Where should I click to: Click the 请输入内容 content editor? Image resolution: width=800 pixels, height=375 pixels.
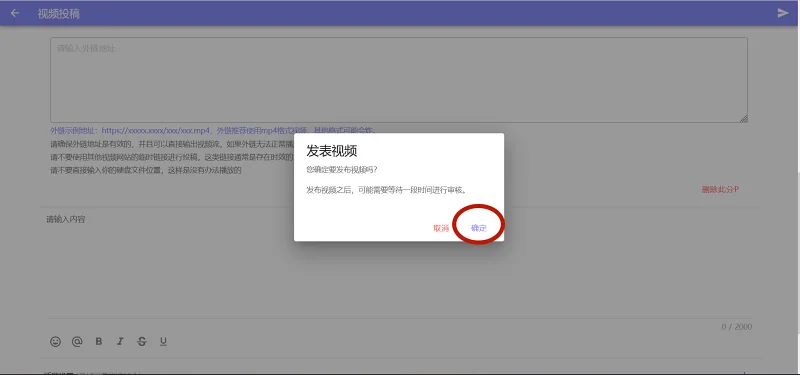pos(399,265)
